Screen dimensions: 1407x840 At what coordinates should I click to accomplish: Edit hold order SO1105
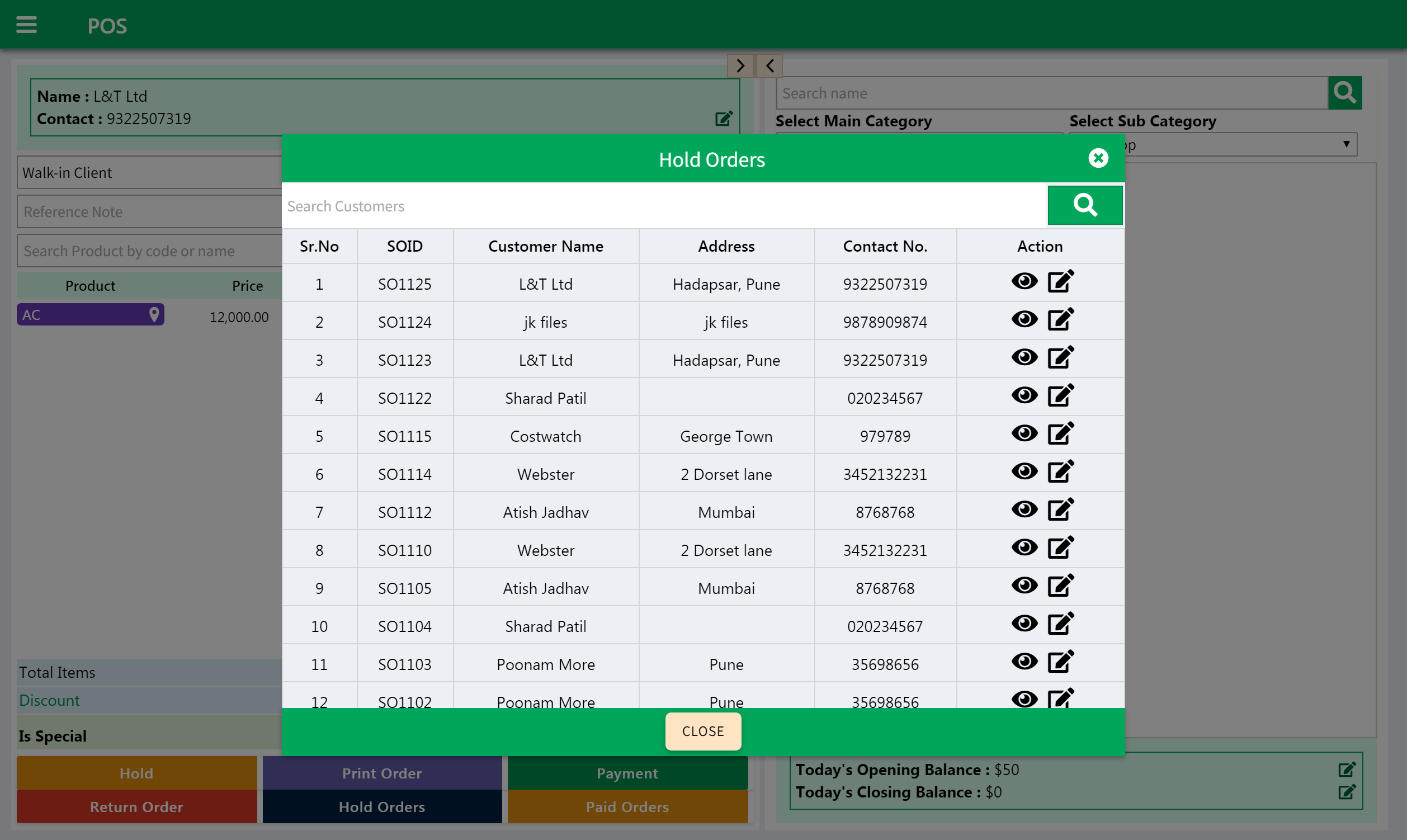[x=1060, y=586]
